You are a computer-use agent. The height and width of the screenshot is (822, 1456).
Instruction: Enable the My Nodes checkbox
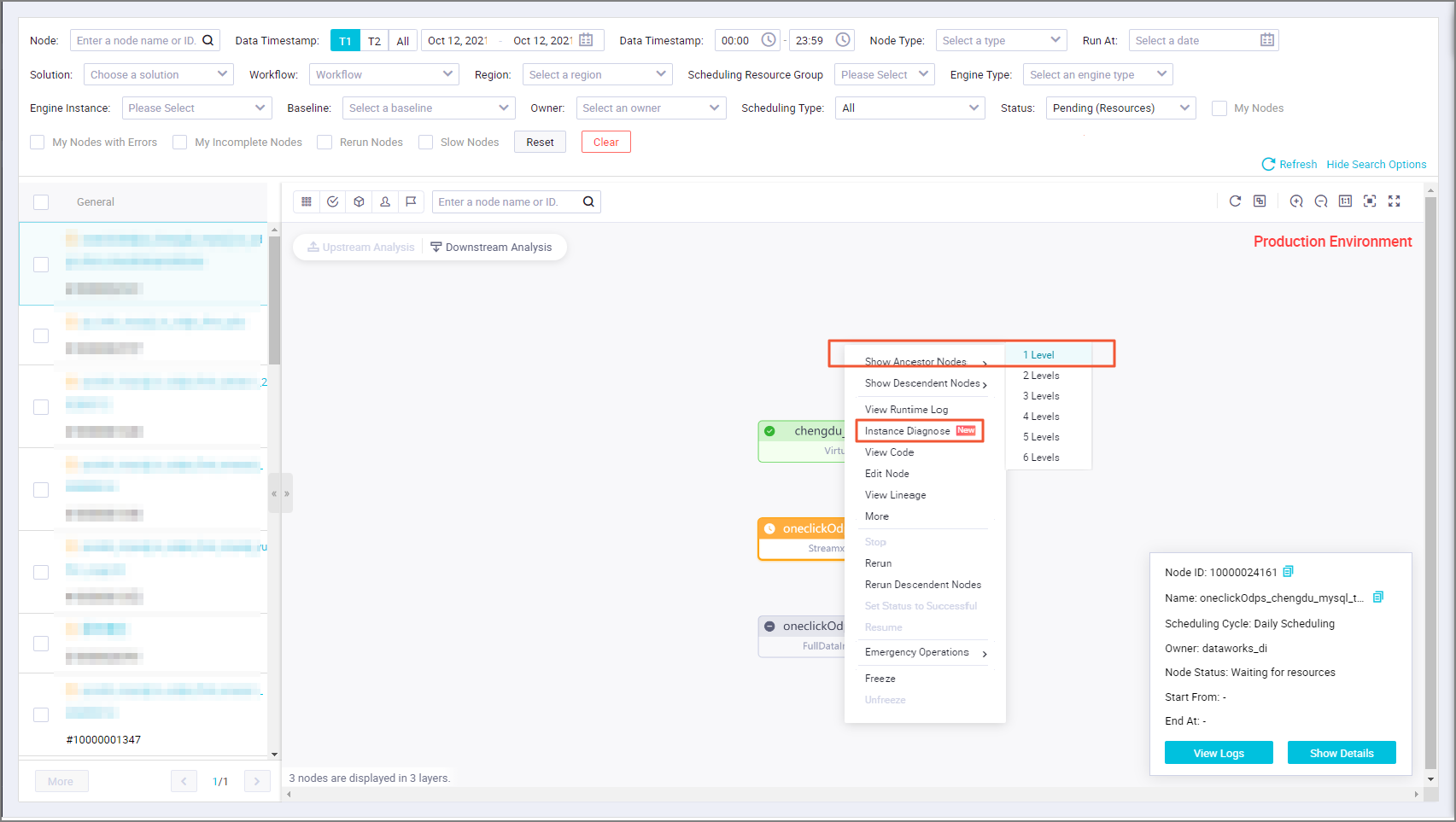click(1219, 108)
